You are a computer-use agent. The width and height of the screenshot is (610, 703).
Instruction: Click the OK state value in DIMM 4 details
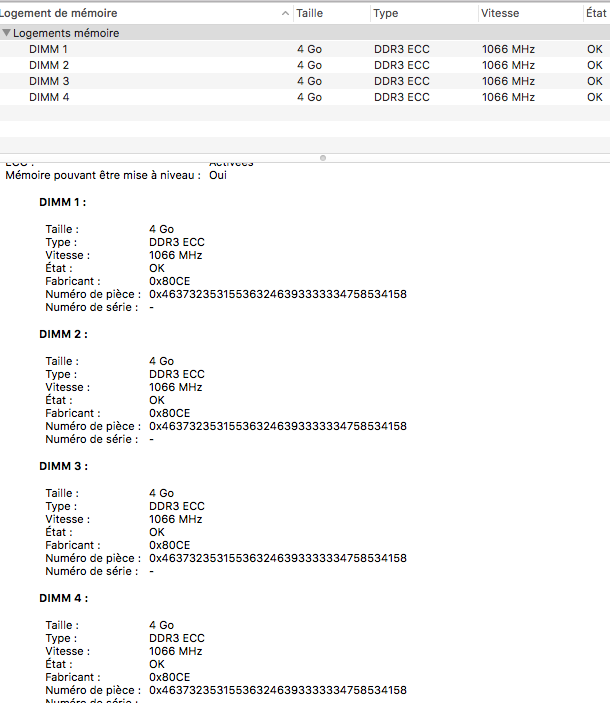(157, 664)
